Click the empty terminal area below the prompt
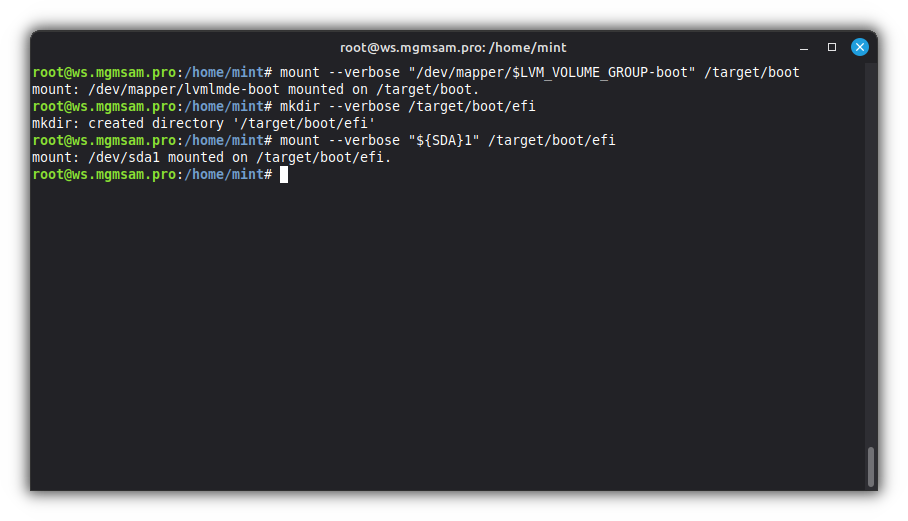The width and height of the screenshot is (908, 521). tap(450, 330)
